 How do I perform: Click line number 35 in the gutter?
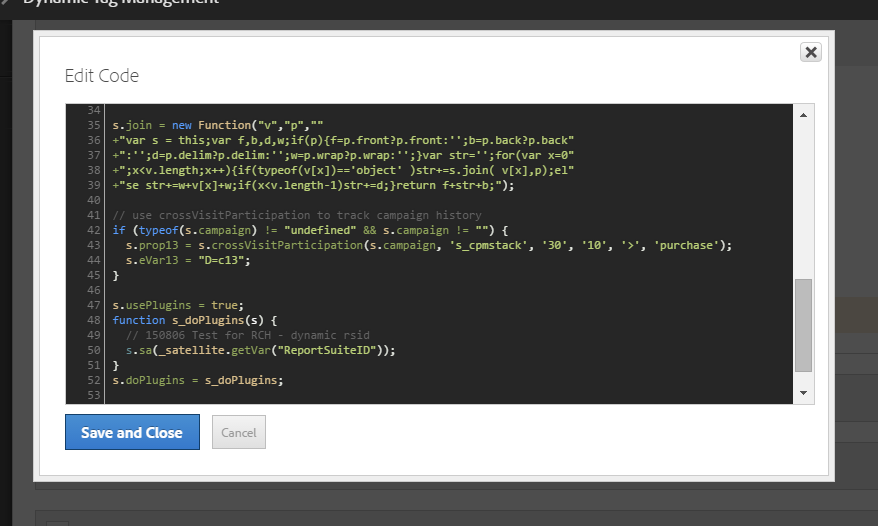click(x=95, y=125)
